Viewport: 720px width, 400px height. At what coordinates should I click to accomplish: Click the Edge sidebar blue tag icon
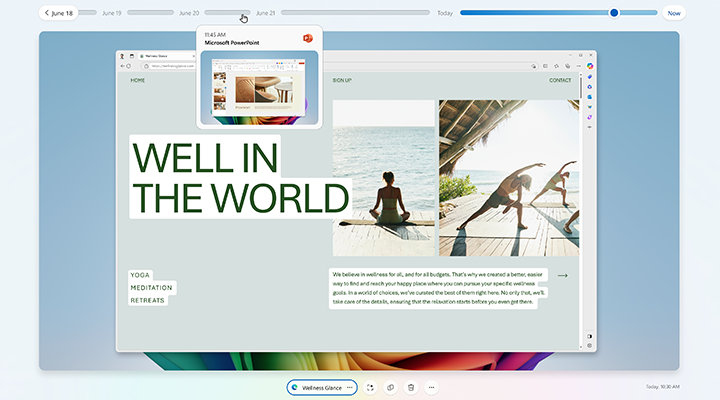click(x=590, y=77)
